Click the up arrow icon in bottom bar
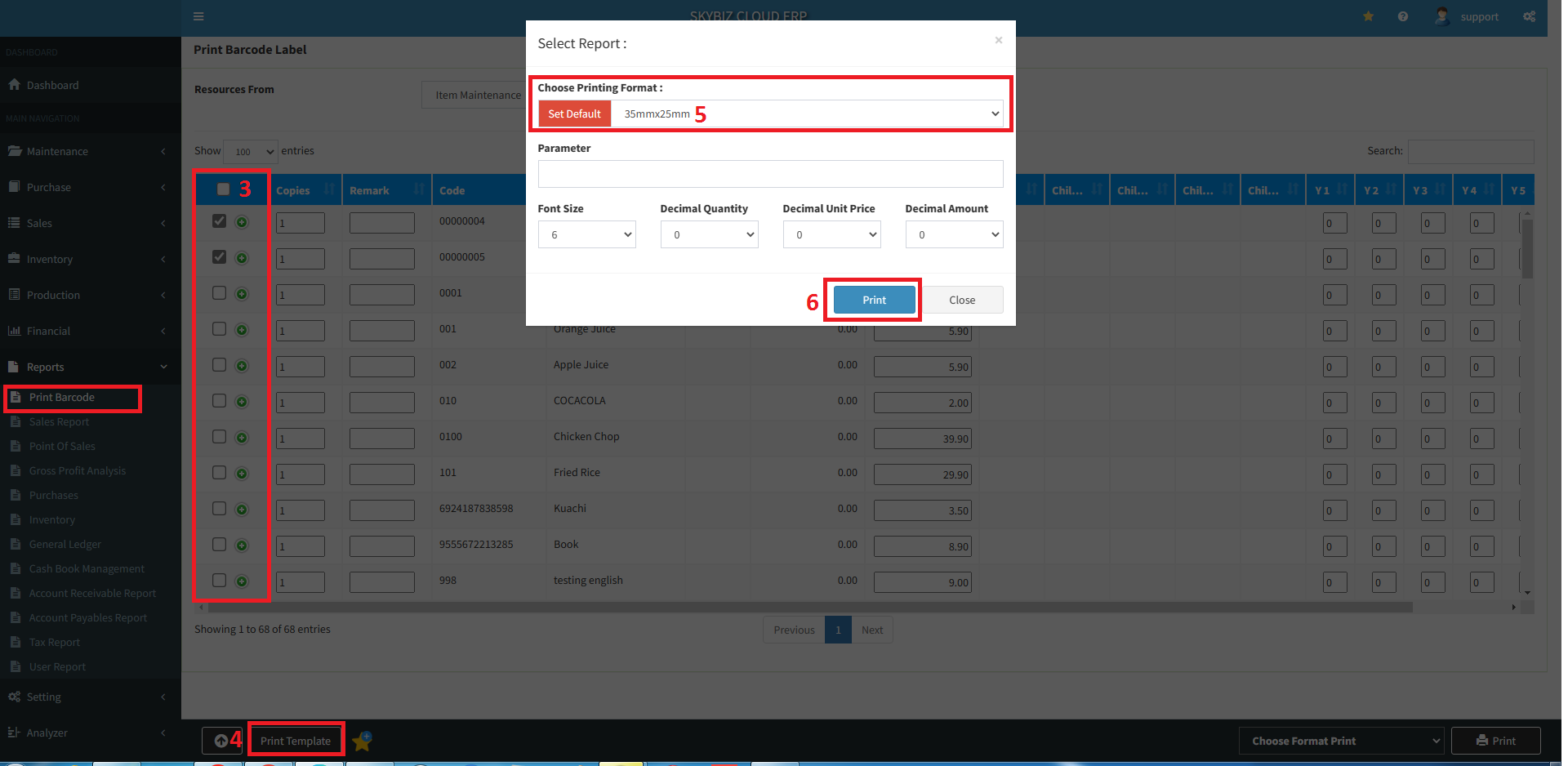1568x766 pixels. [221, 741]
